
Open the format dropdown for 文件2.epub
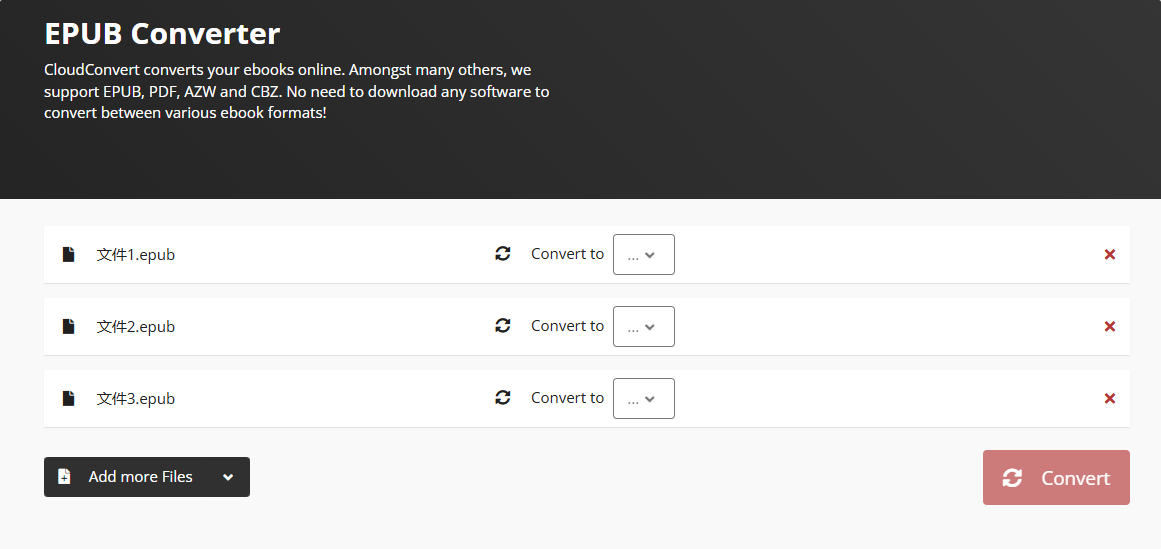point(643,326)
